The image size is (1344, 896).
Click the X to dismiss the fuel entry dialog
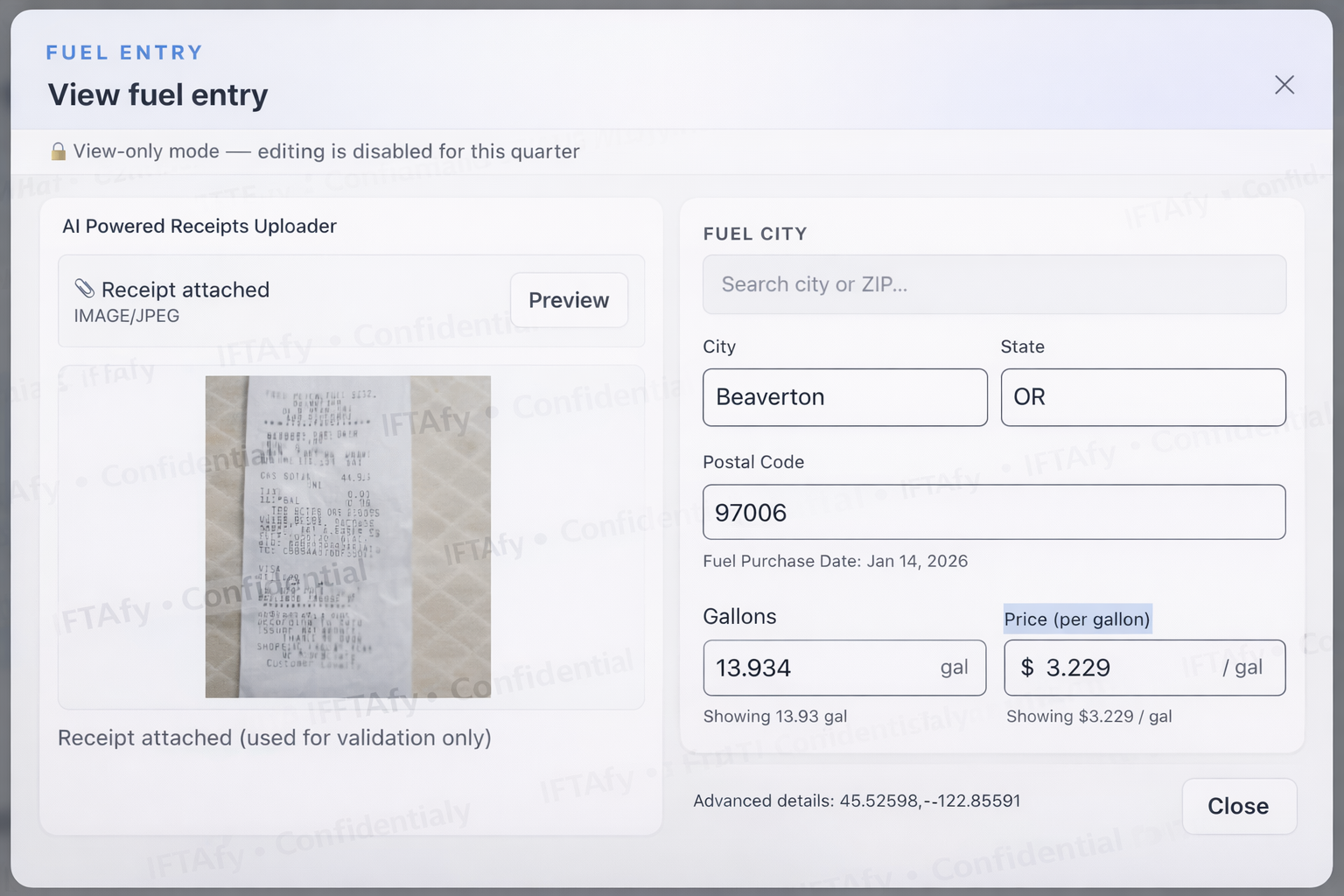1284,85
